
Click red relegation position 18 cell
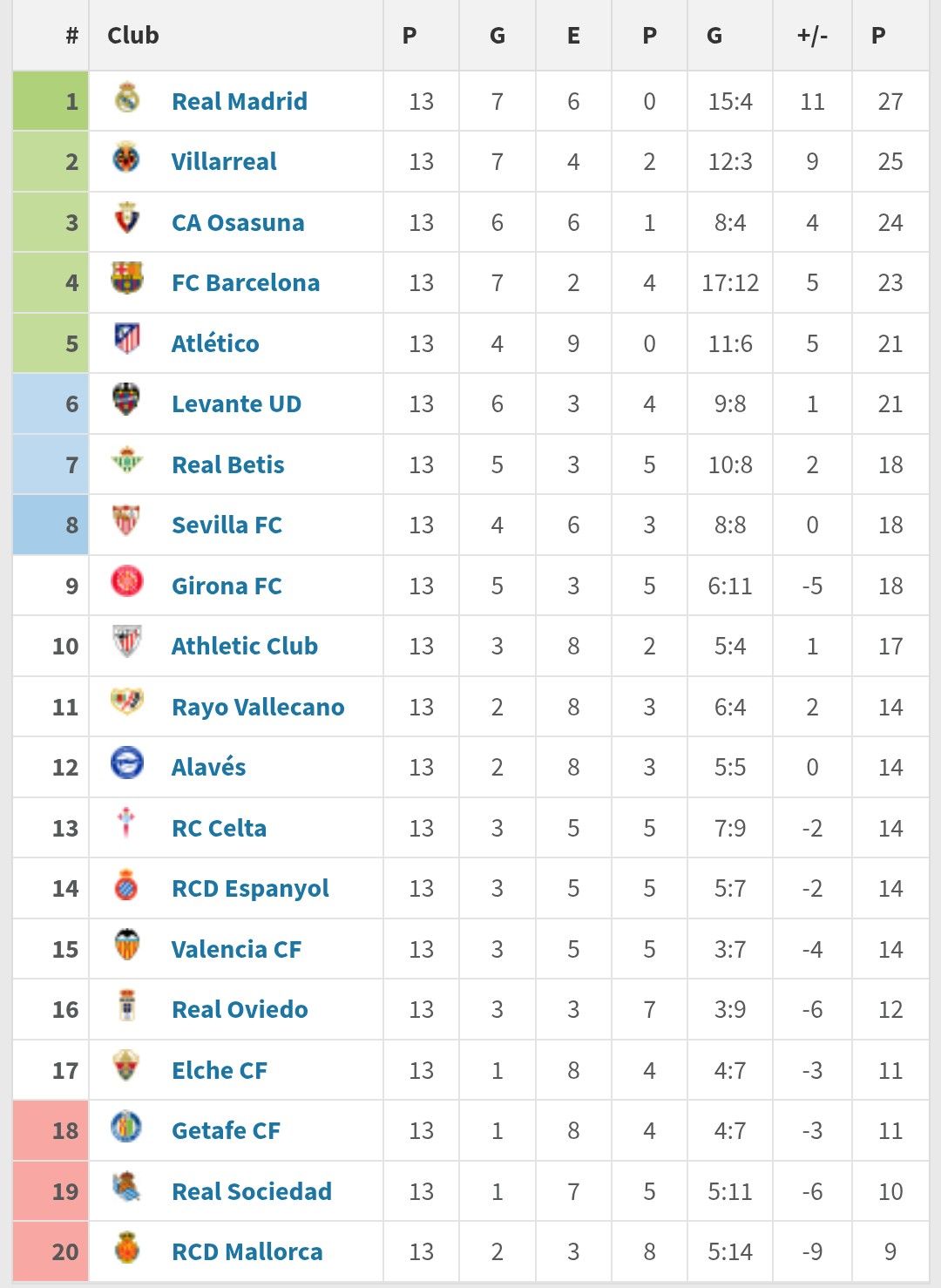pyautogui.click(x=51, y=1131)
